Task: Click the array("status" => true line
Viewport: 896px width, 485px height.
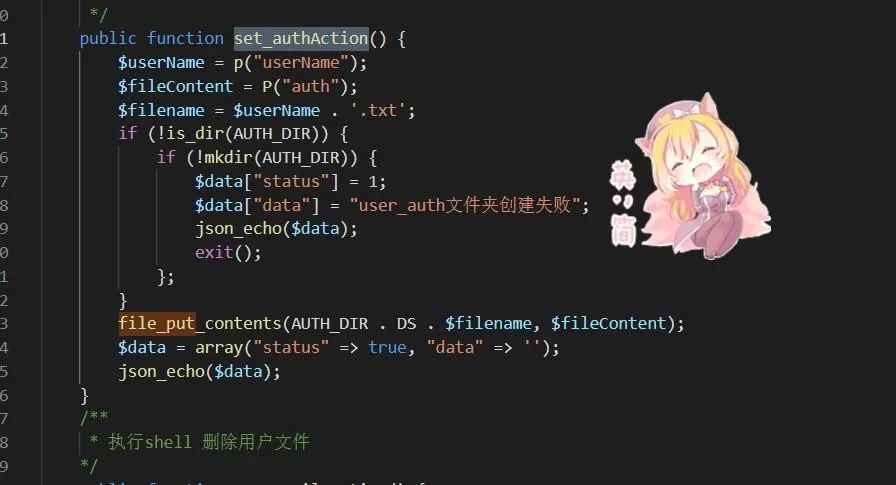Action: (338, 348)
